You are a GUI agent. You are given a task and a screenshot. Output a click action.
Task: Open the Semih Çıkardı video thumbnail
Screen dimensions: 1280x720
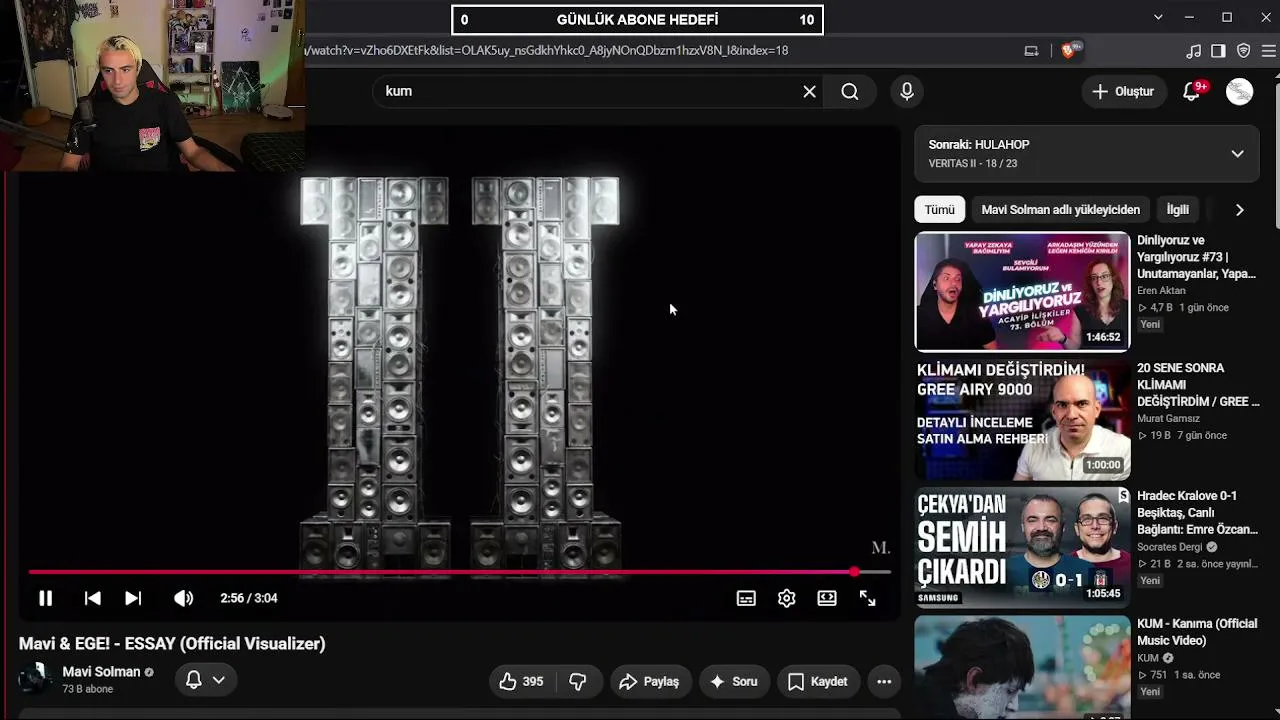click(x=1022, y=548)
